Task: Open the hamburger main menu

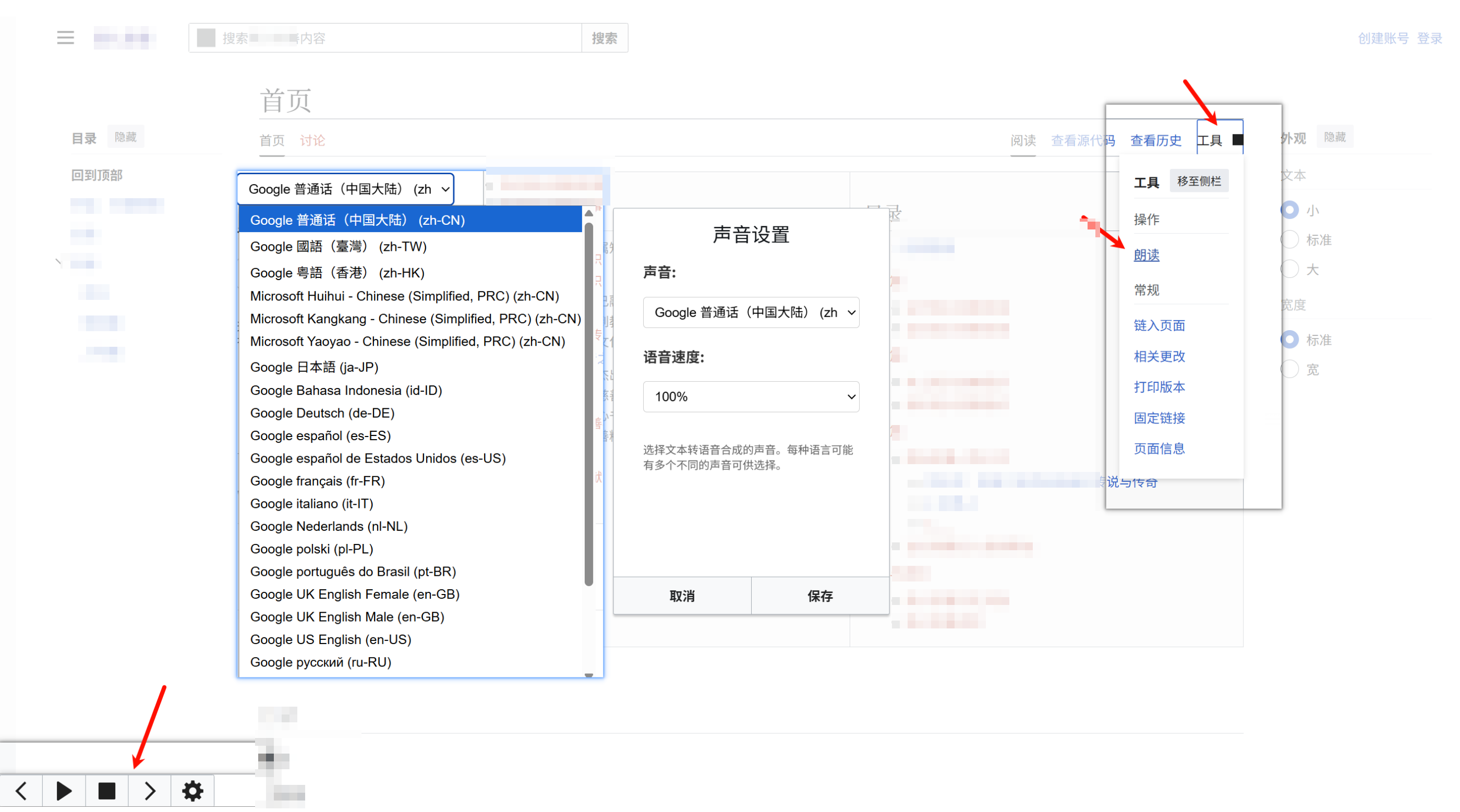Action: [65, 38]
